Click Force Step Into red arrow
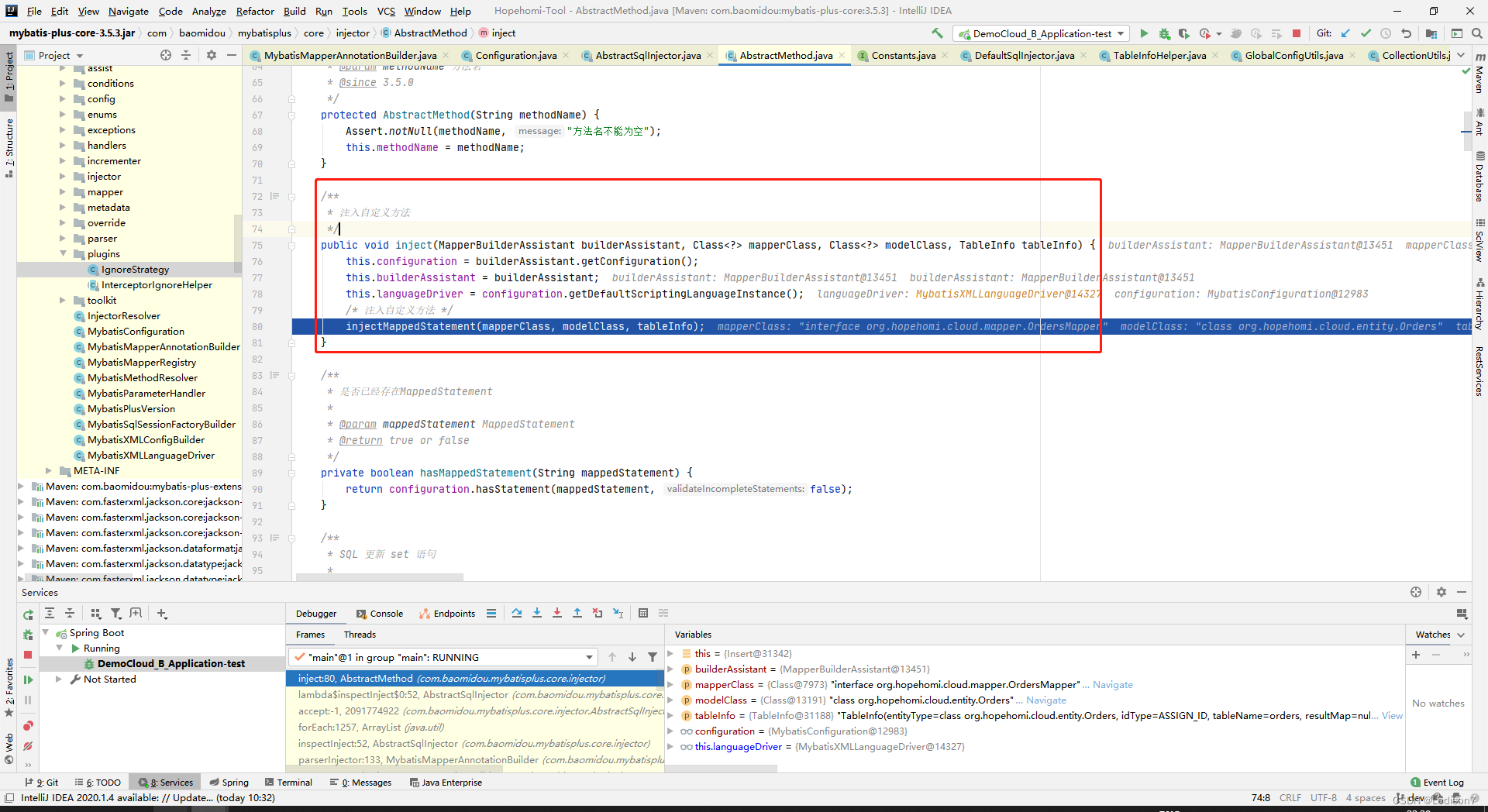This screenshot has height=812, width=1488. (557, 613)
